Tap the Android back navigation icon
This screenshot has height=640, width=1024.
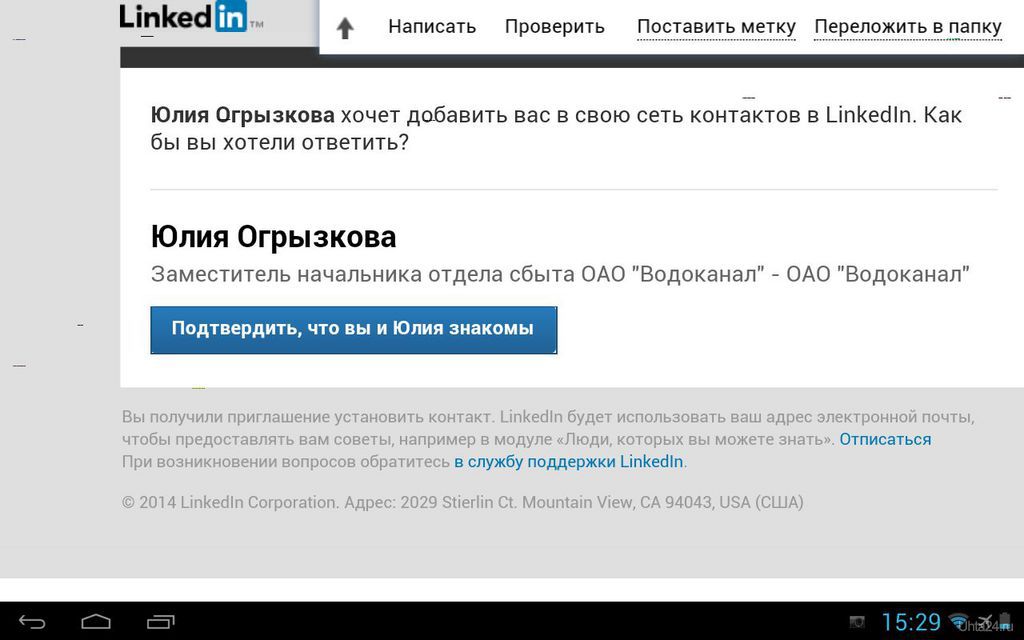[x=32, y=622]
